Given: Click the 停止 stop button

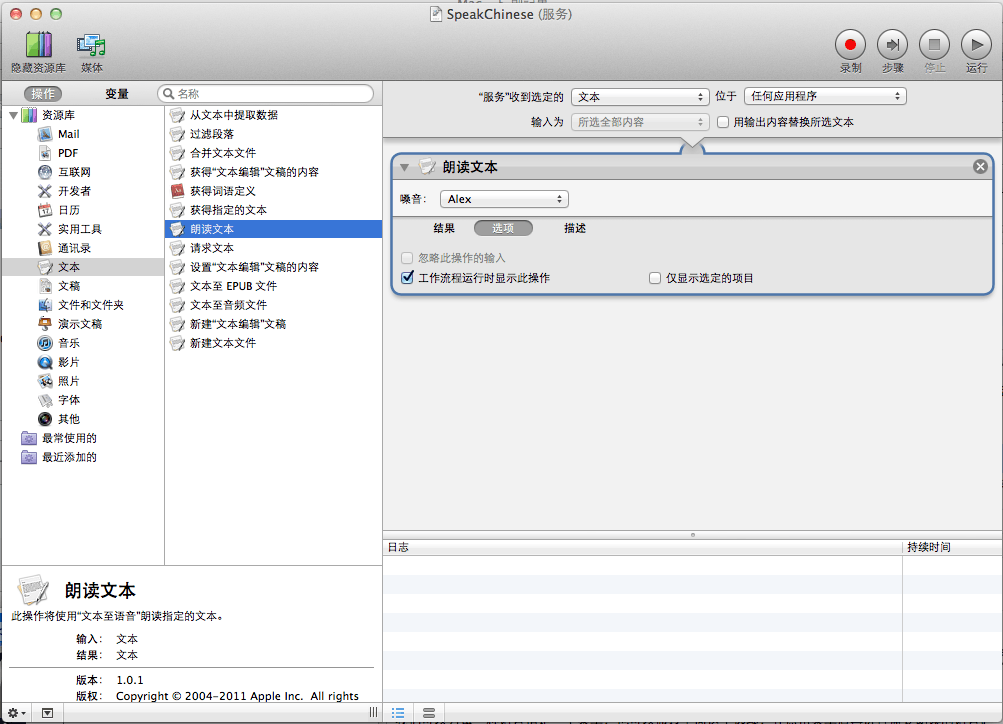Looking at the screenshot, I should 935,45.
